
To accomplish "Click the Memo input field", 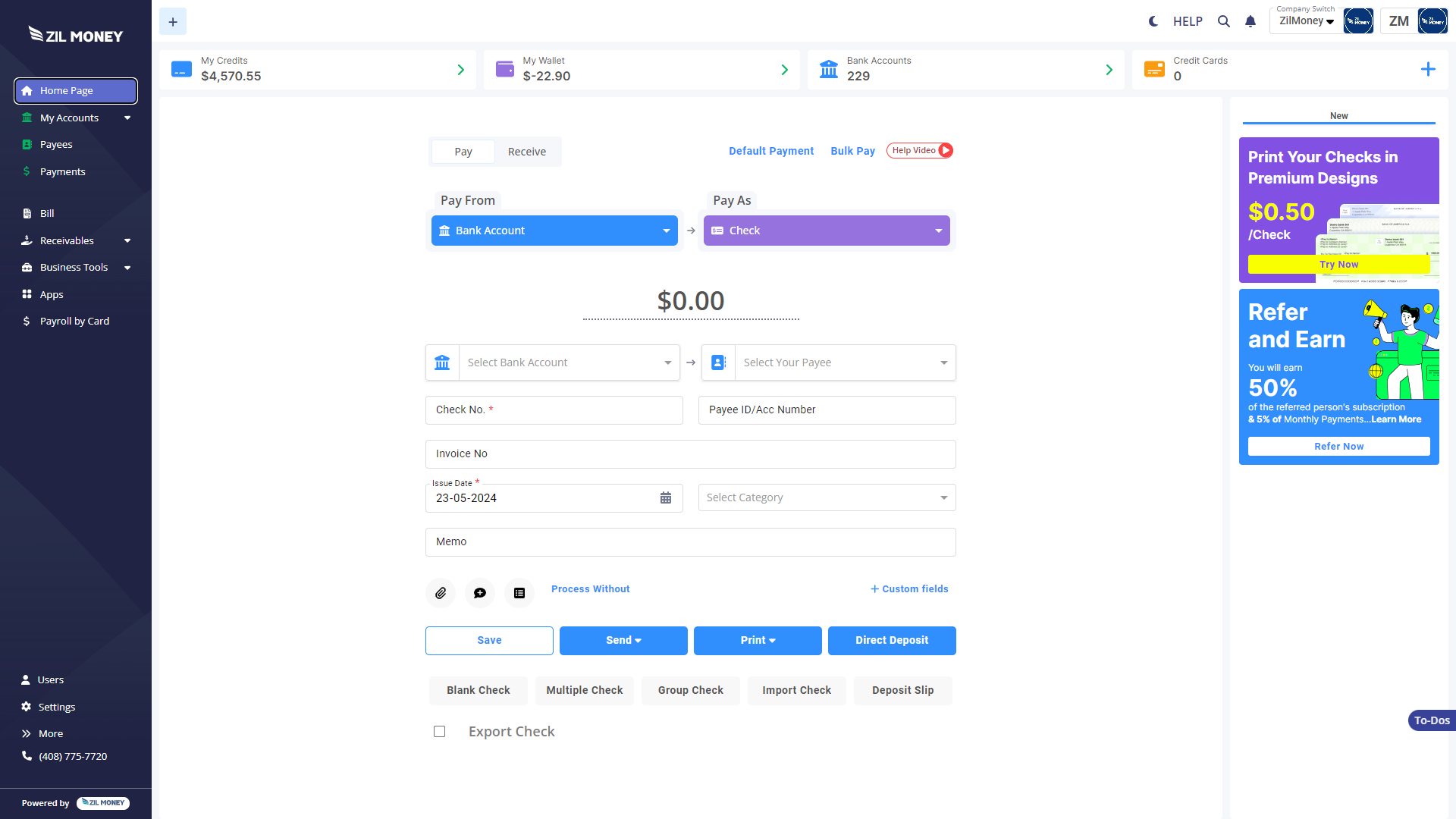I will (x=690, y=541).
